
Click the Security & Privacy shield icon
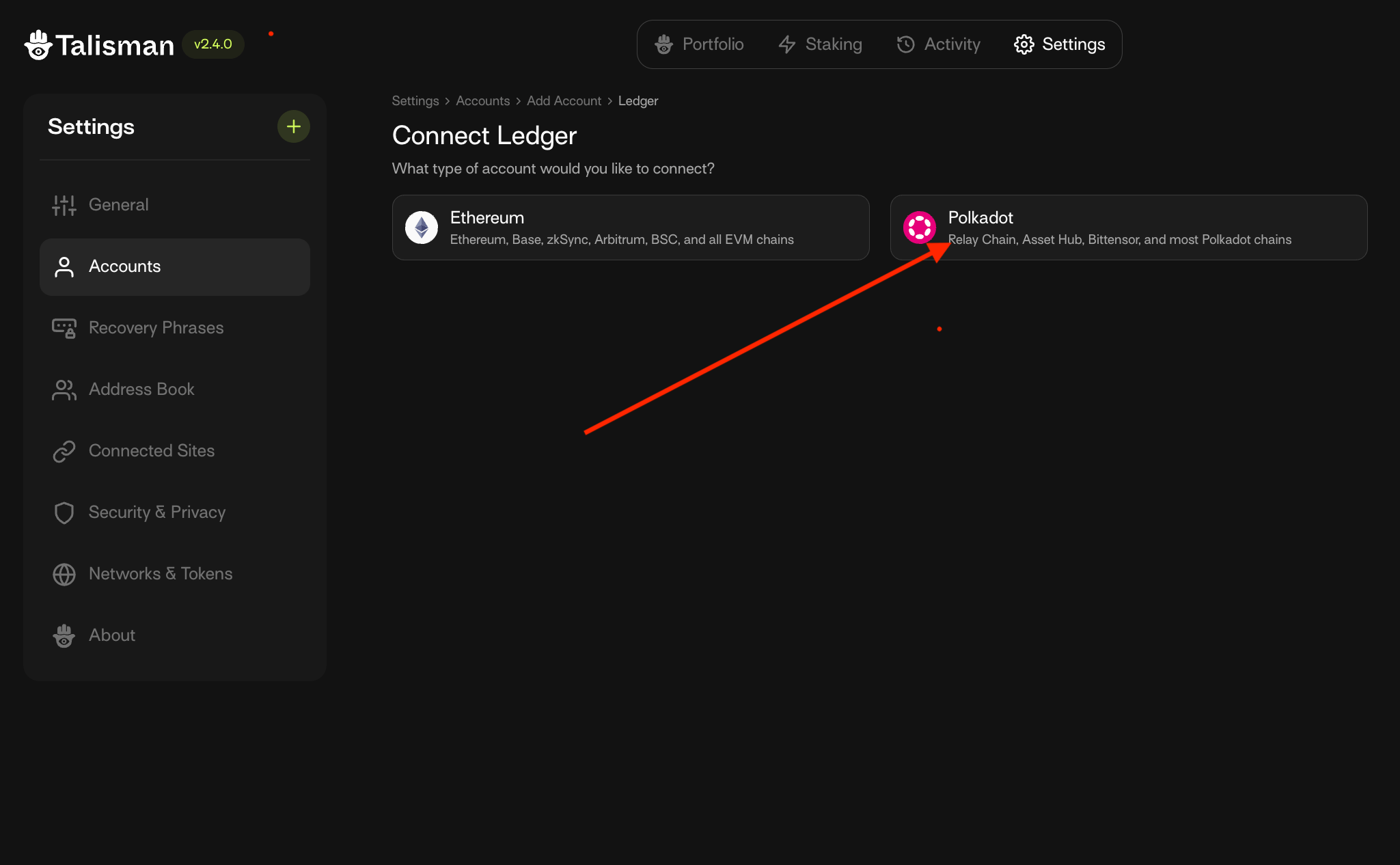point(64,512)
